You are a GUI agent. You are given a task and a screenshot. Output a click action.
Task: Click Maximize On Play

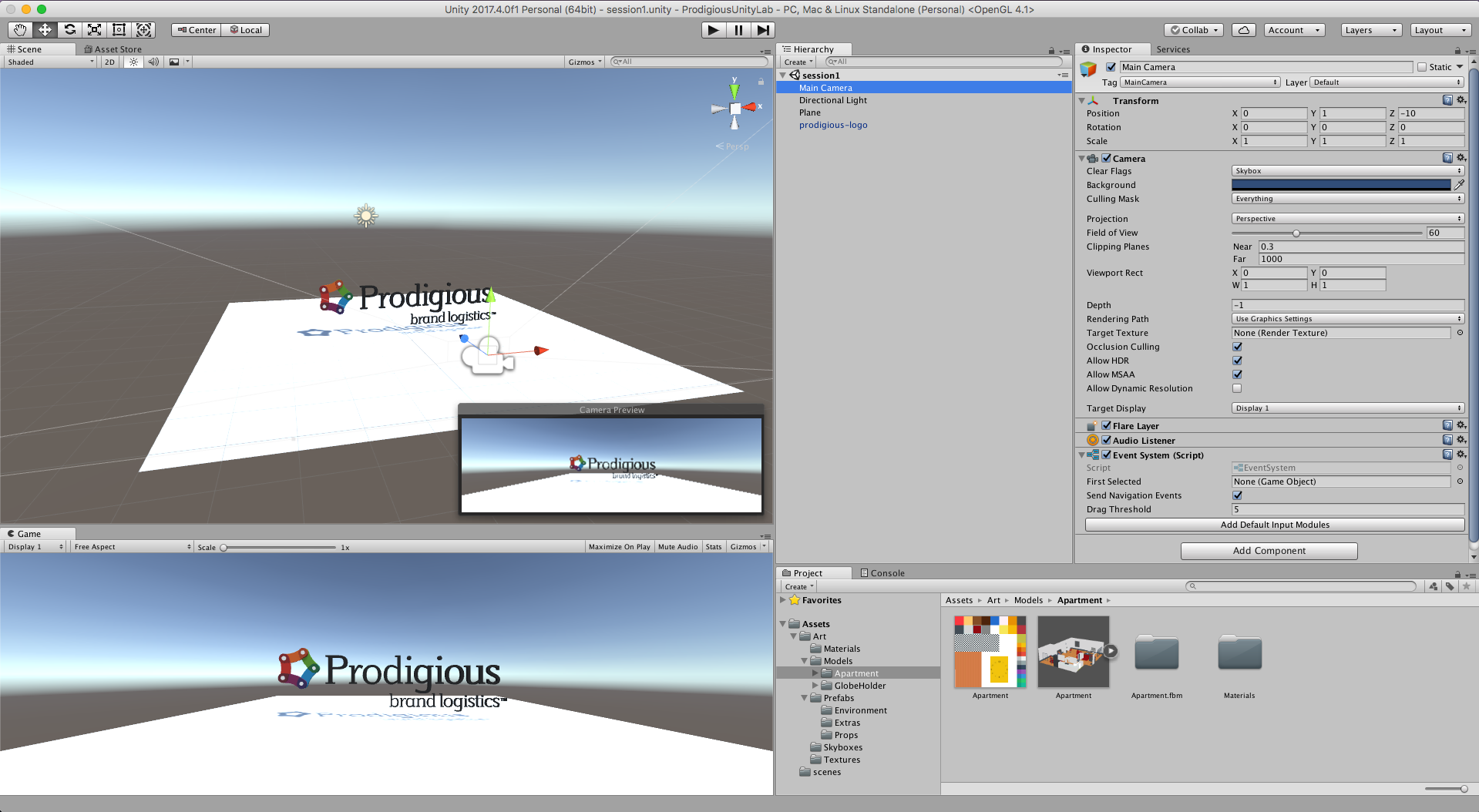coord(619,547)
